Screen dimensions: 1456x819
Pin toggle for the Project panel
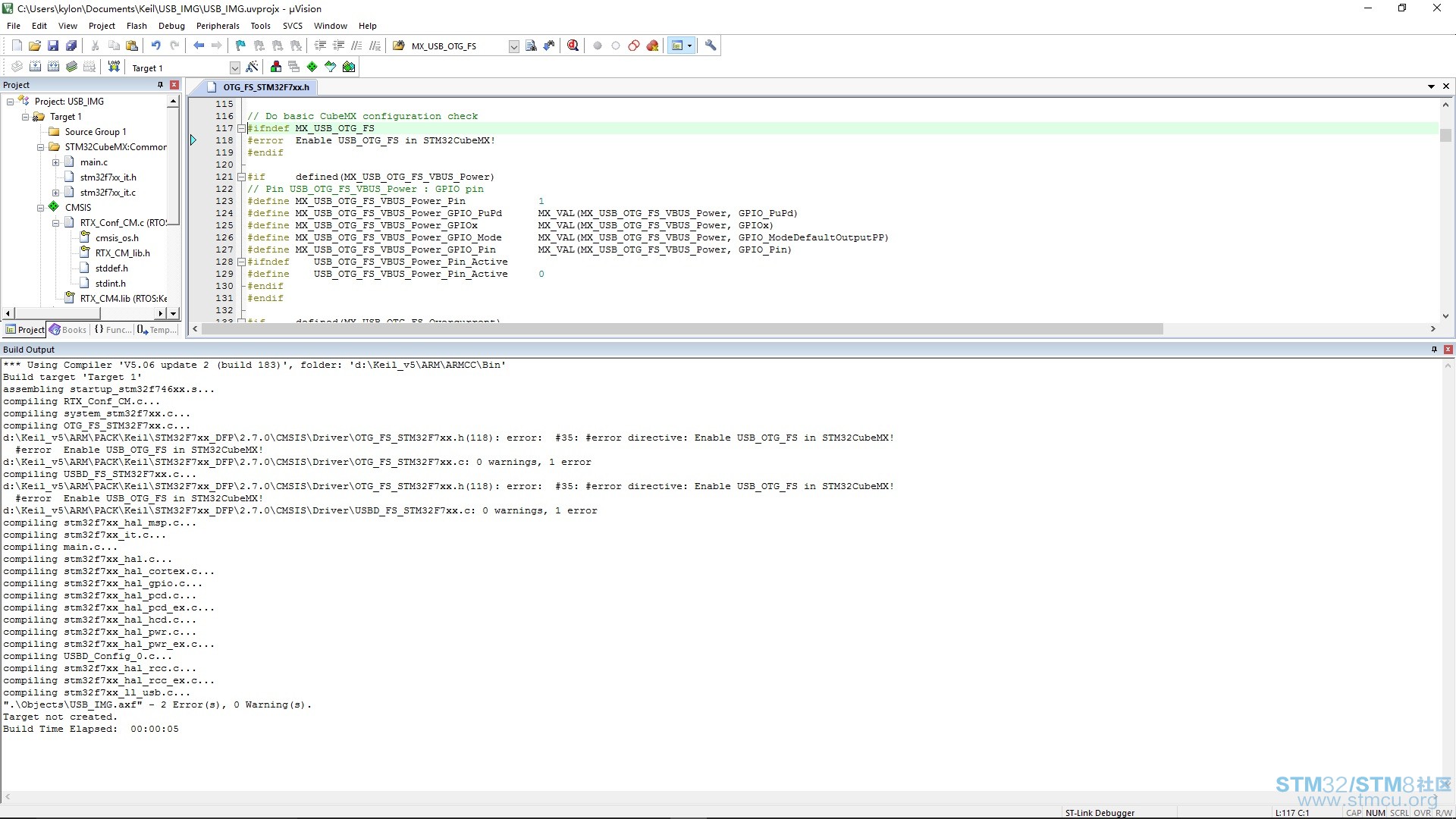point(160,85)
